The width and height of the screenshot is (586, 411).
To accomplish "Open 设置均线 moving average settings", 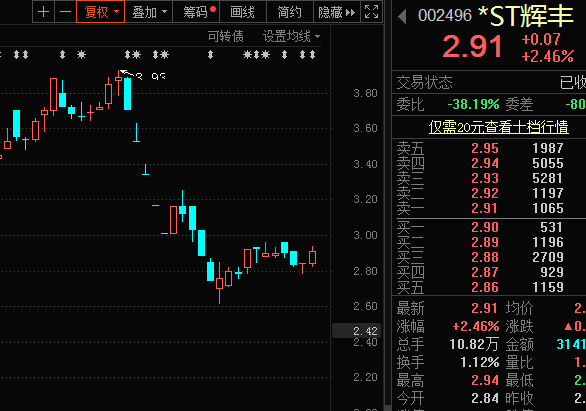I will [x=291, y=36].
